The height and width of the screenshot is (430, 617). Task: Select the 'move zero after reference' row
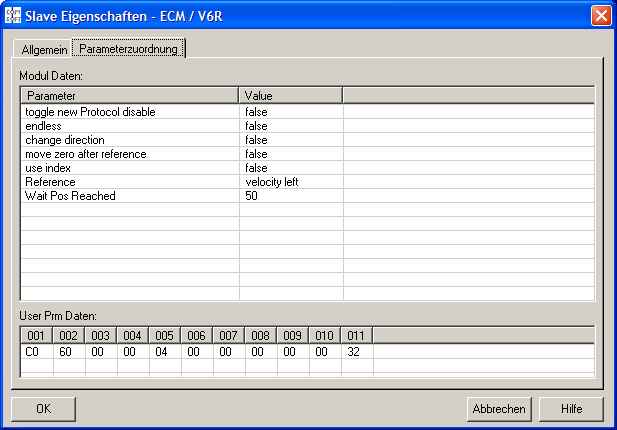pos(308,154)
